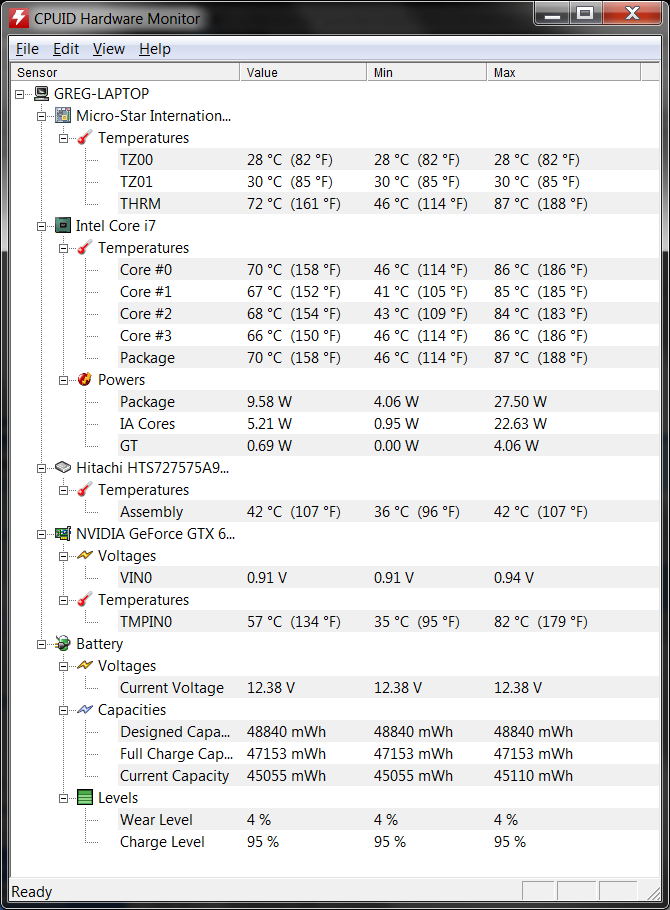Click the GREG-LAPTOP computer icon
The width and height of the screenshot is (670, 910).
[41, 94]
